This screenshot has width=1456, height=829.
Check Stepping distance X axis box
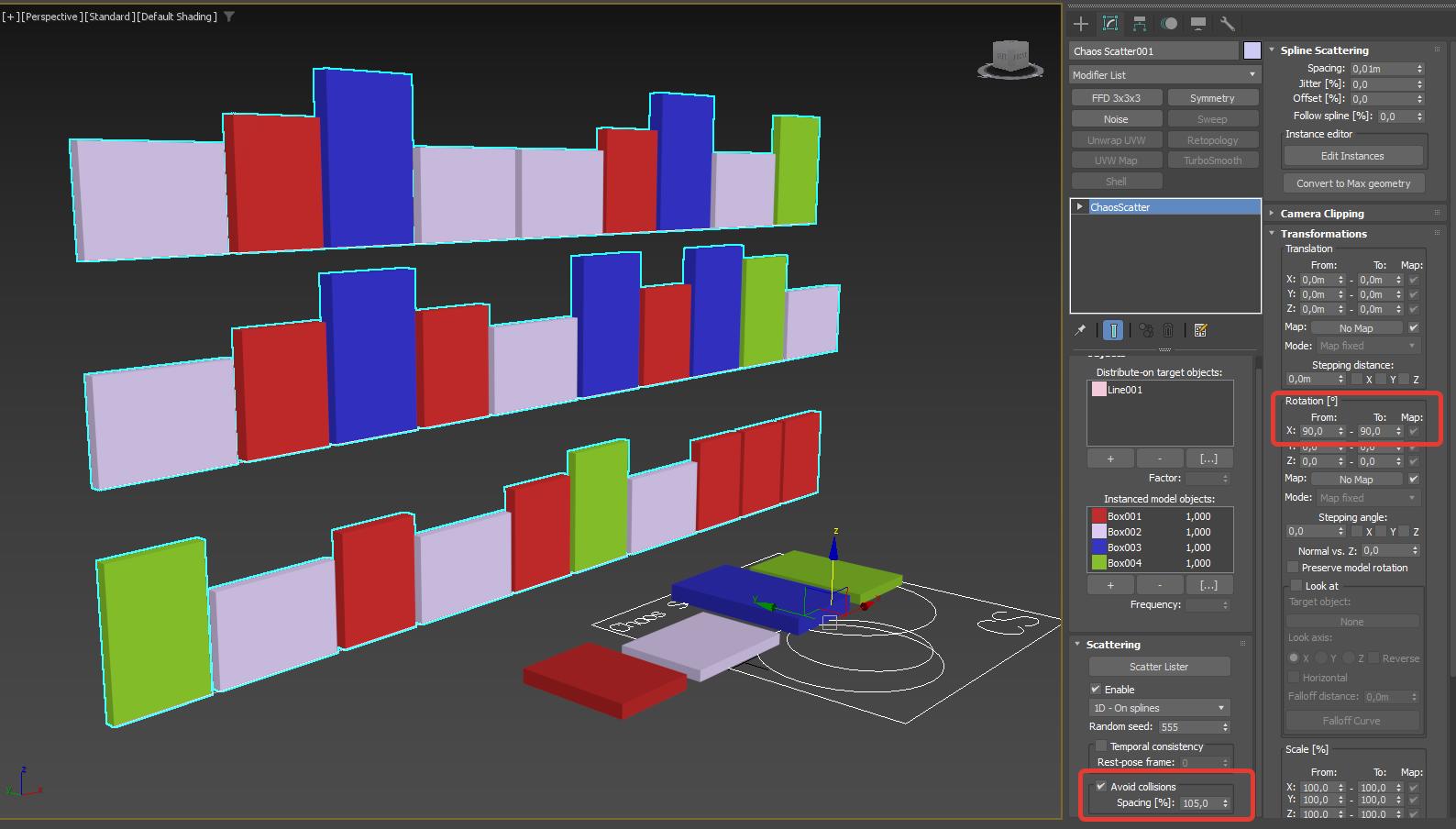click(1358, 379)
